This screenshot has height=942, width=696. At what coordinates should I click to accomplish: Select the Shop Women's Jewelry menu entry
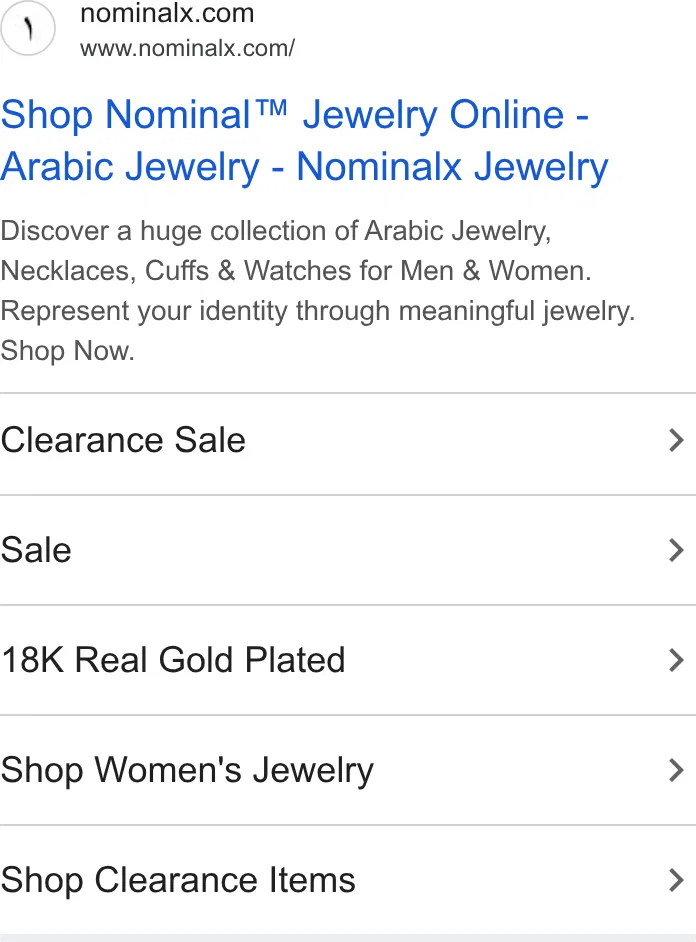(x=348, y=770)
